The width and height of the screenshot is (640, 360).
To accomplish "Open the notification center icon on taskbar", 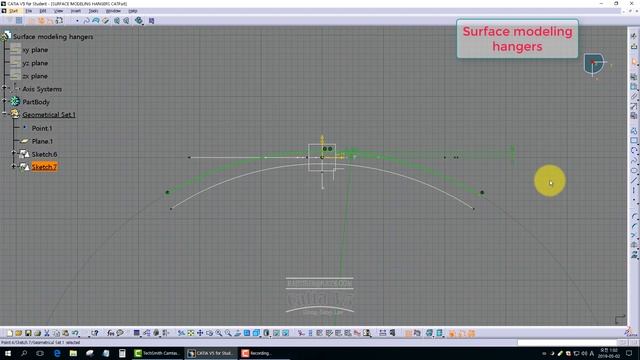I will 629,353.
